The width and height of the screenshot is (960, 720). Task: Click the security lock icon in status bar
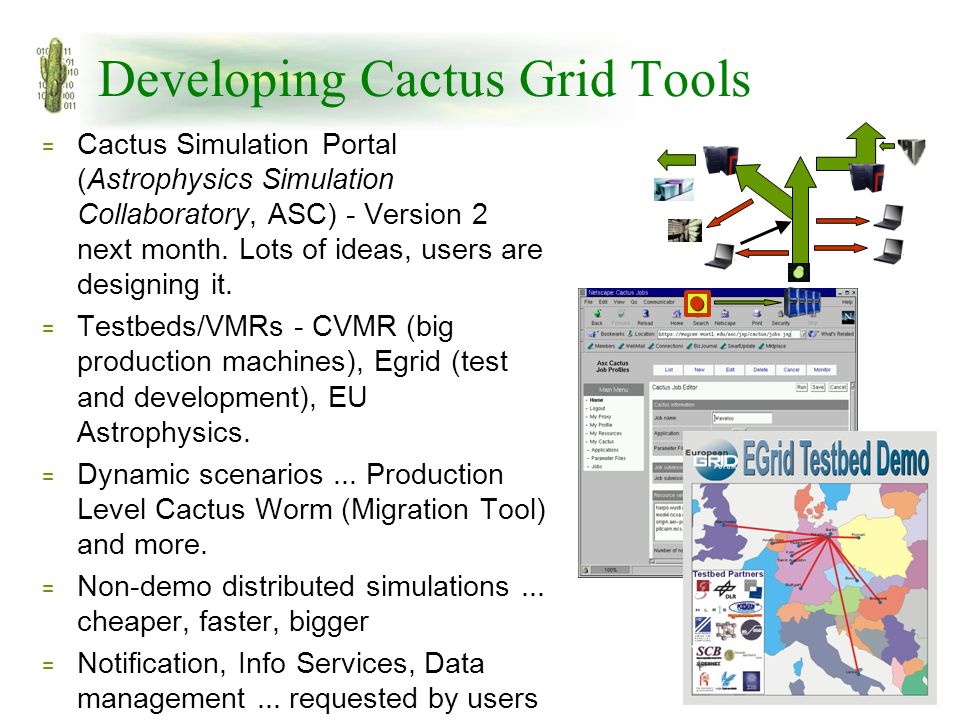[586, 570]
